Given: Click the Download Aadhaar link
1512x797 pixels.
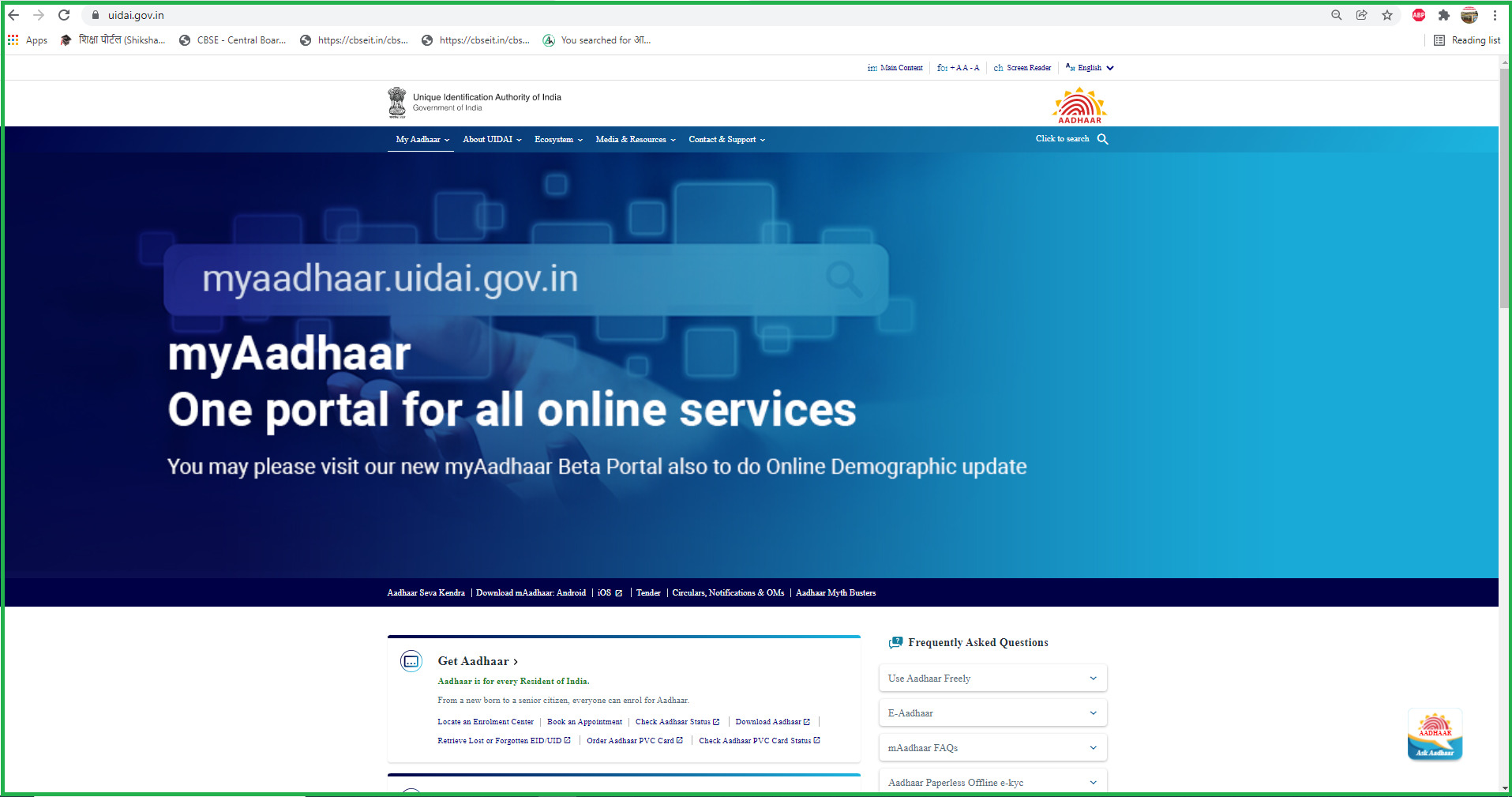Looking at the screenshot, I should pos(768,722).
